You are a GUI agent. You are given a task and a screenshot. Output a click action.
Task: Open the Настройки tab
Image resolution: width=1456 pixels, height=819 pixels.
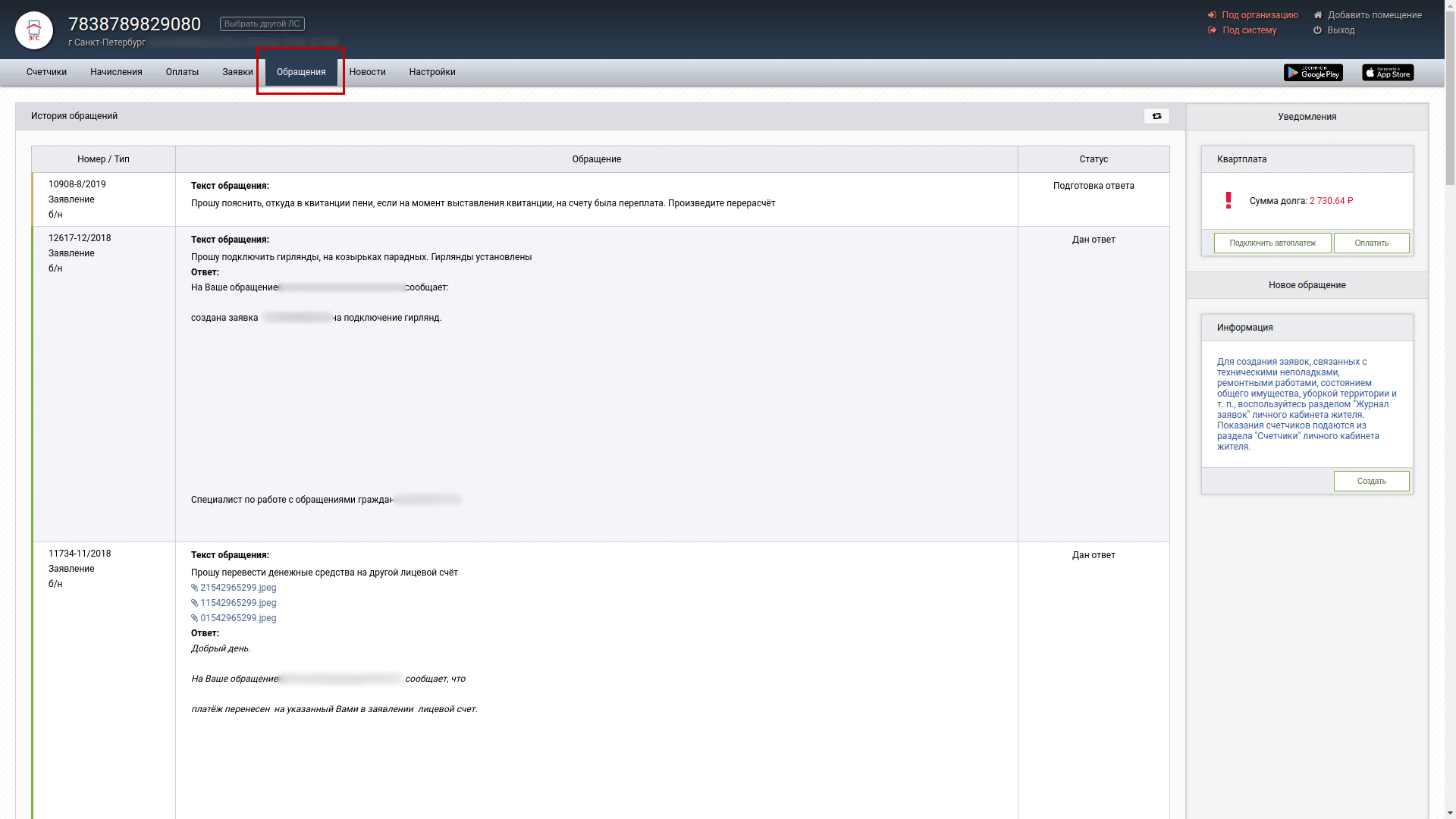432,72
